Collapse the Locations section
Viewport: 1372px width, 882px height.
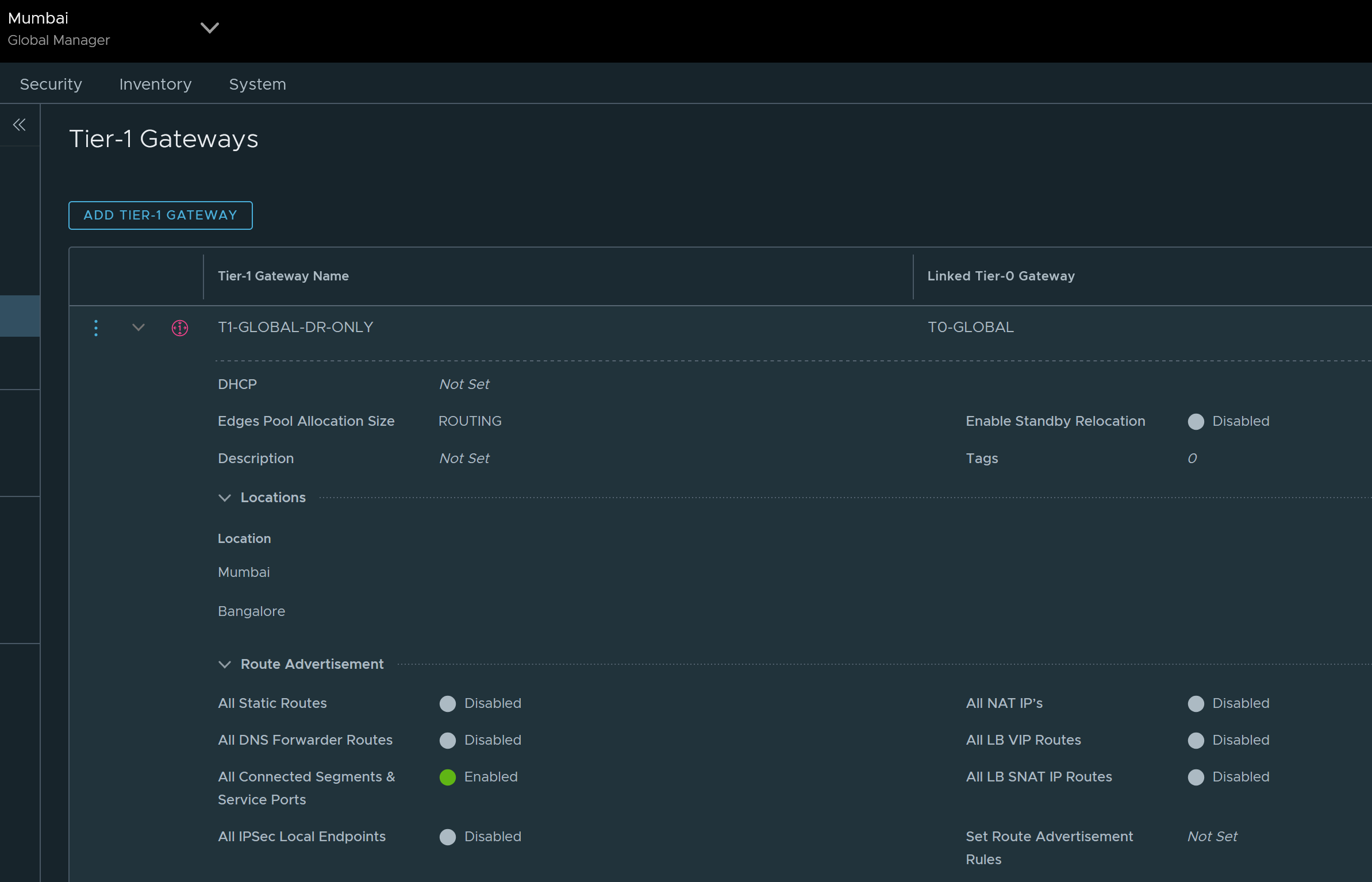[x=225, y=498]
